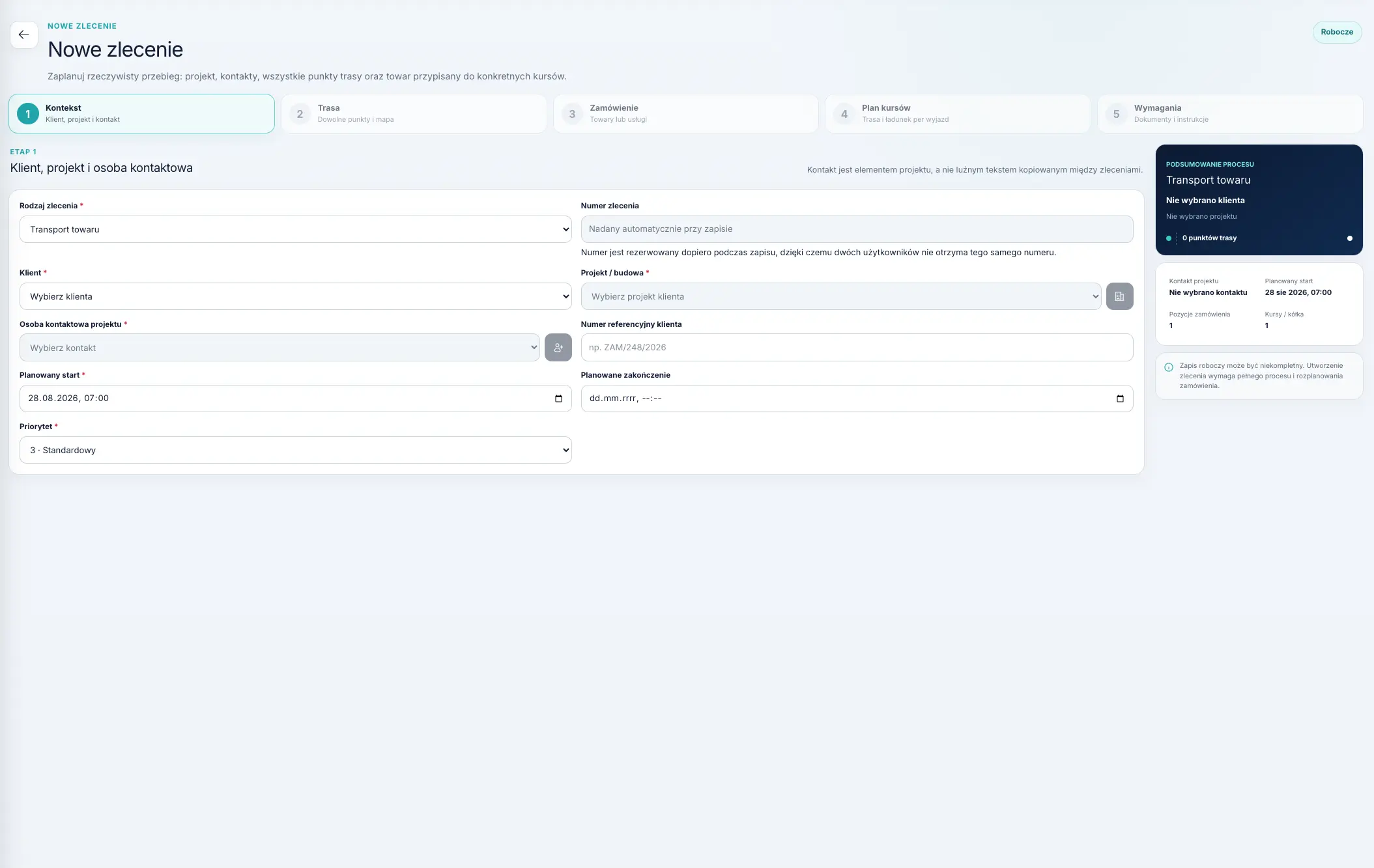Click the 'NOWE ZLECENIE' breadcrumb label
This screenshot has width=1374, height=868.
click(82, 26)
